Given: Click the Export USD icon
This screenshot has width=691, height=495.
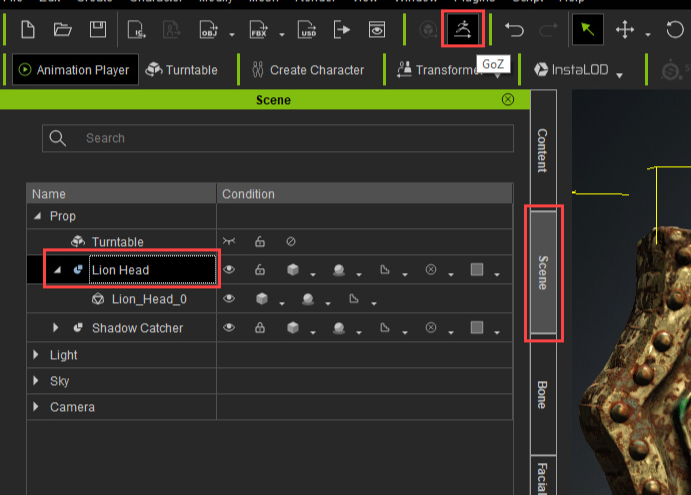Looking at the screenshot, I should point(306,30).
